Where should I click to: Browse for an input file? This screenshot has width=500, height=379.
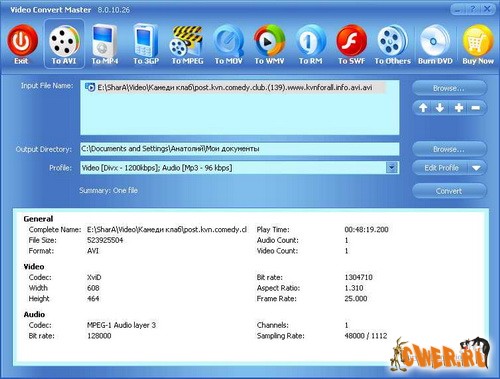tap(449, 88)
